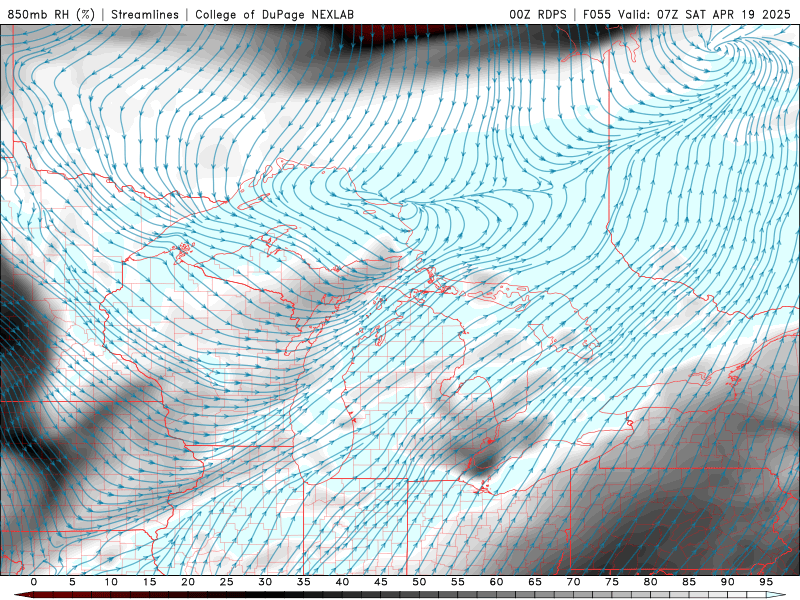The width and height of the screenshot is (800, 600).
Task: Click the colorbar label '90'
Action: point(728,582)
